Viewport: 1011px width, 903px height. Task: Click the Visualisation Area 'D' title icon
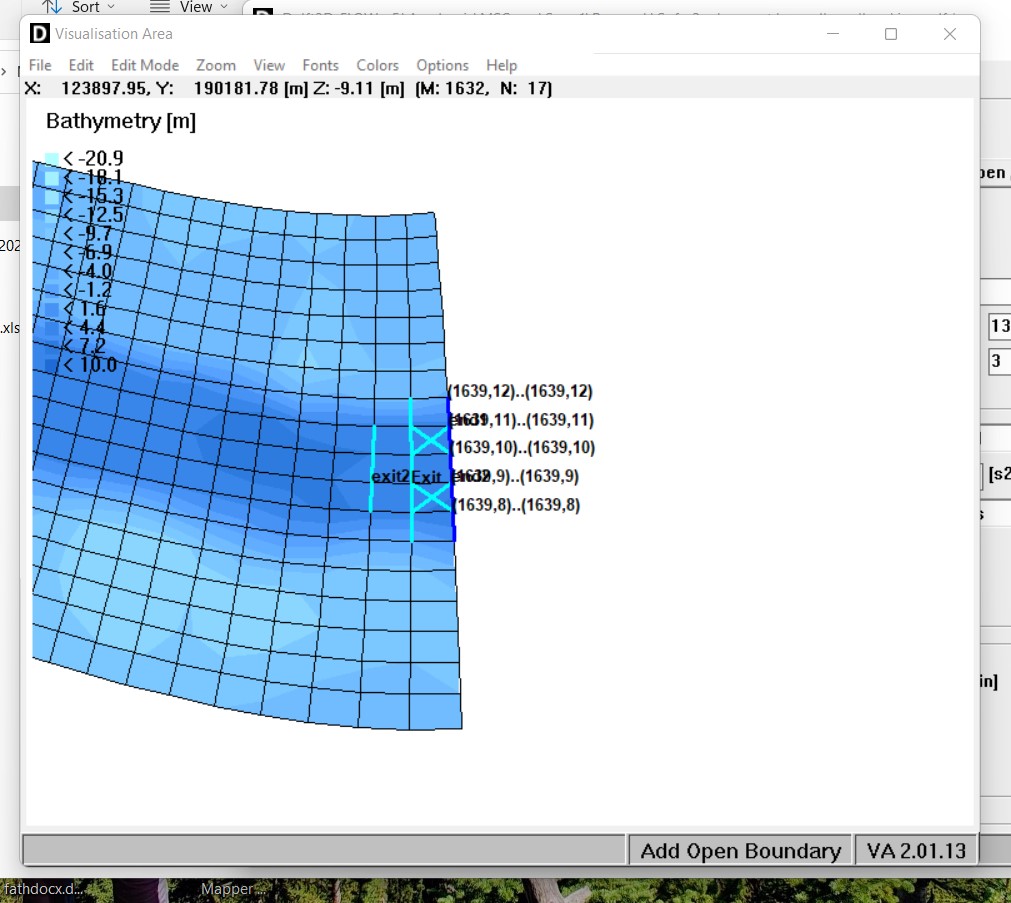pyautogui.click(x=40, y=34)
